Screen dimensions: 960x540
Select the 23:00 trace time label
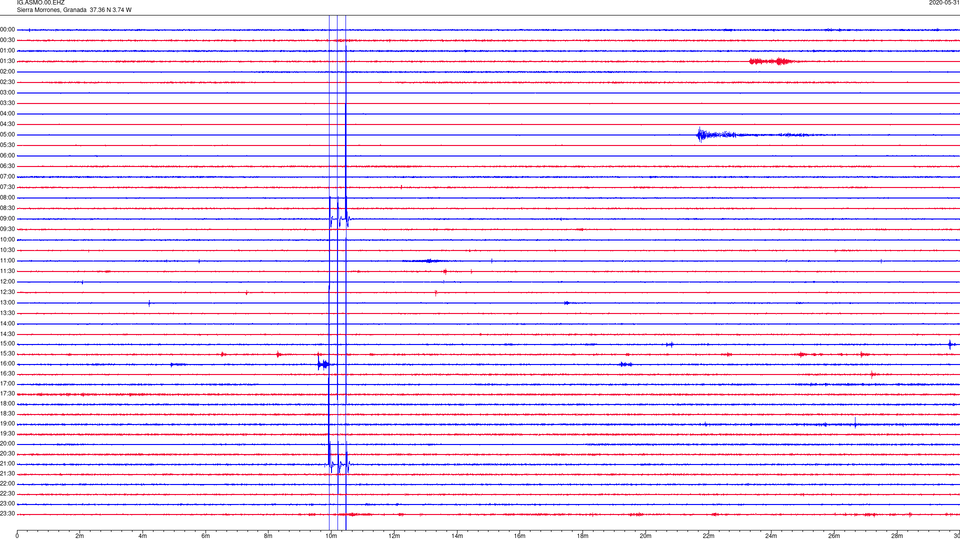7,504
